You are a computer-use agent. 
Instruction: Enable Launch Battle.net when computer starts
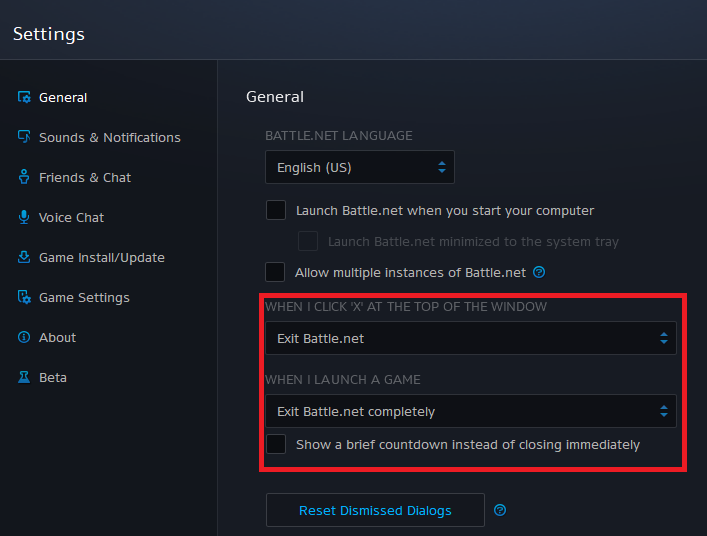coord(276,210)
